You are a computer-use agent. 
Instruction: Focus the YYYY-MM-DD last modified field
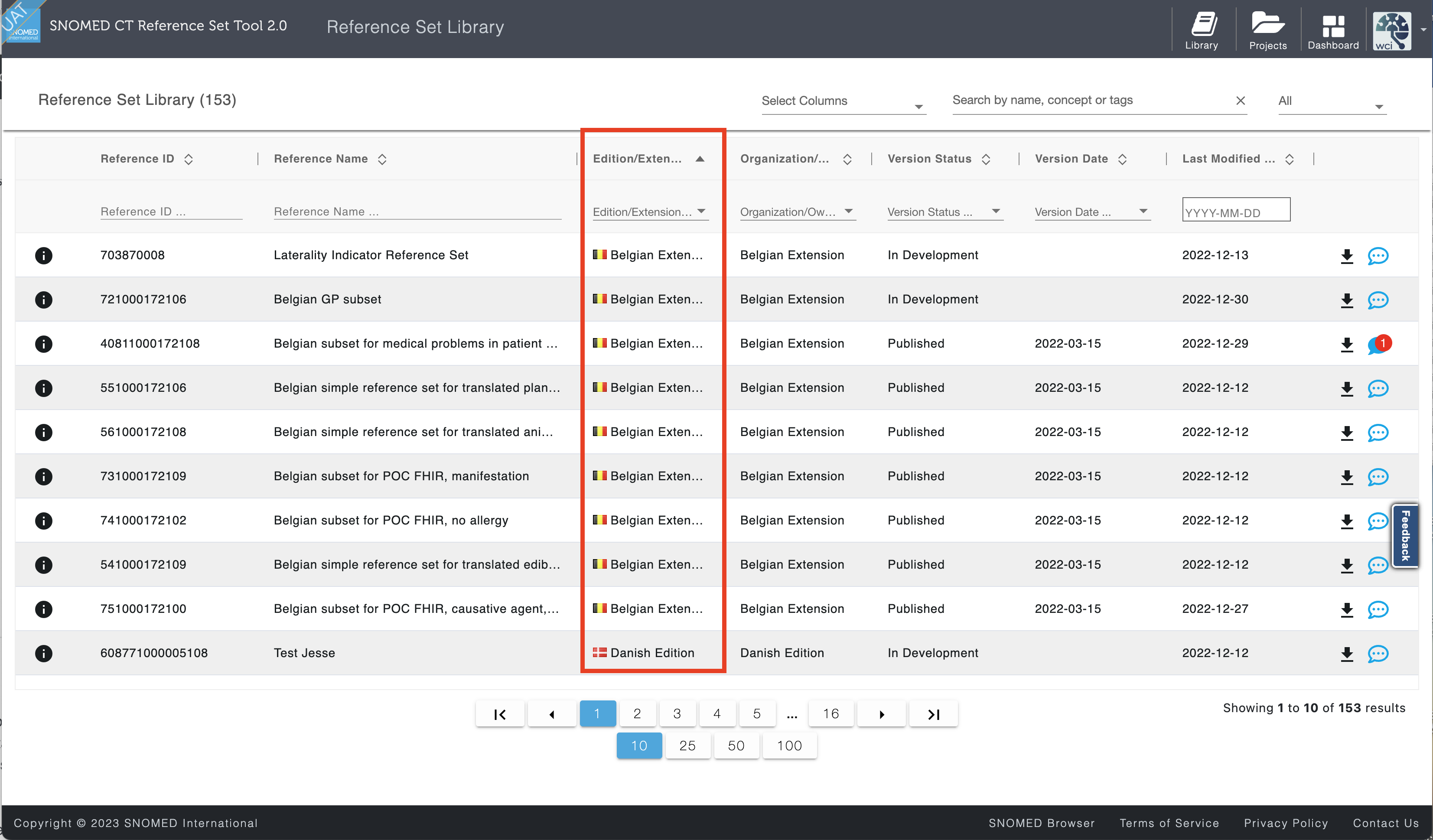1236,210
